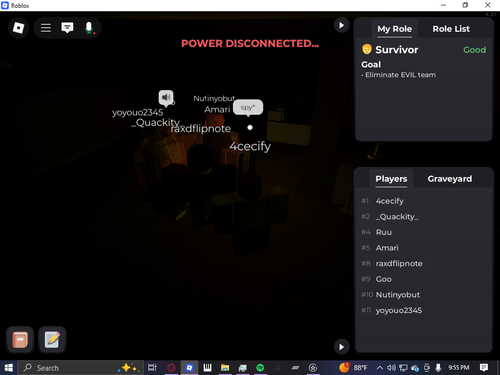Switch to the Role List tab
This screenshot has width=500, height=375.
coord(451,29)
